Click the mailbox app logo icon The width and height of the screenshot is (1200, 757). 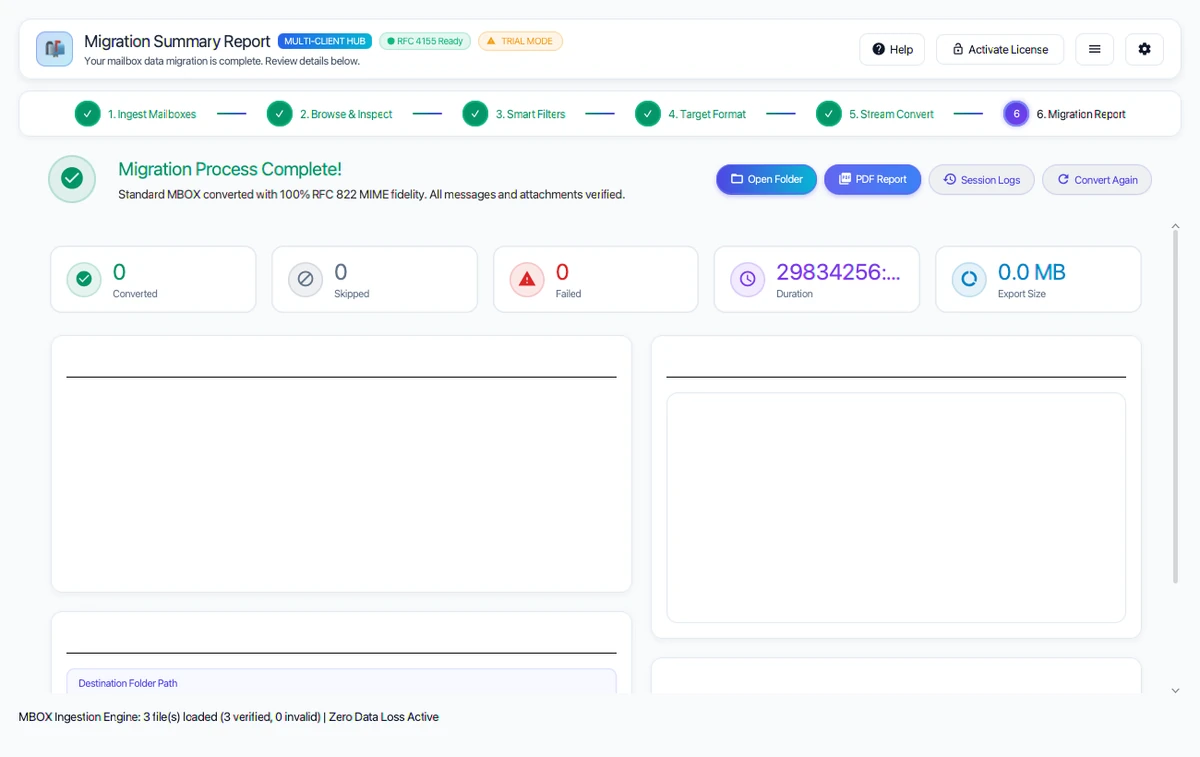click(54, 49)
